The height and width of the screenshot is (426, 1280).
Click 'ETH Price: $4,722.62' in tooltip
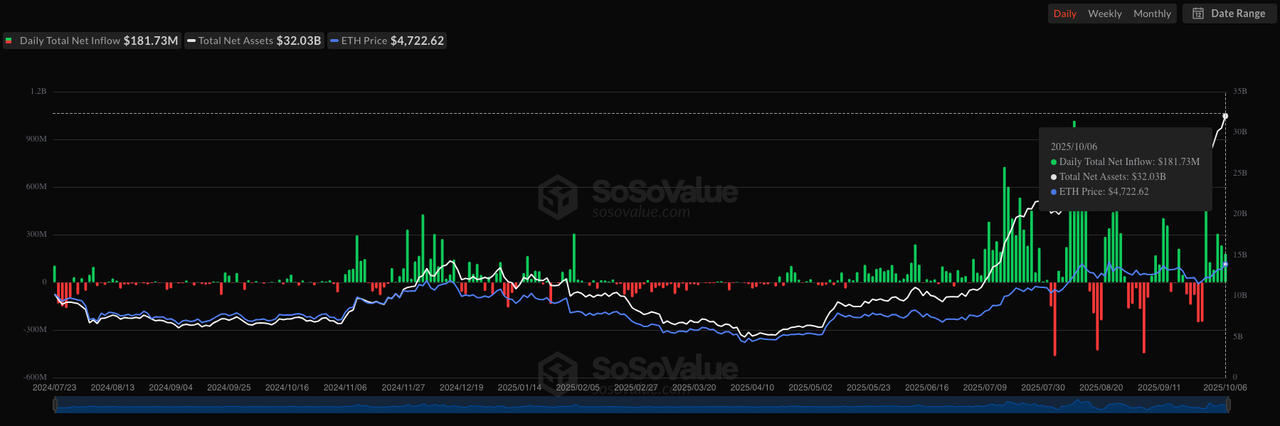point(1104,191)
